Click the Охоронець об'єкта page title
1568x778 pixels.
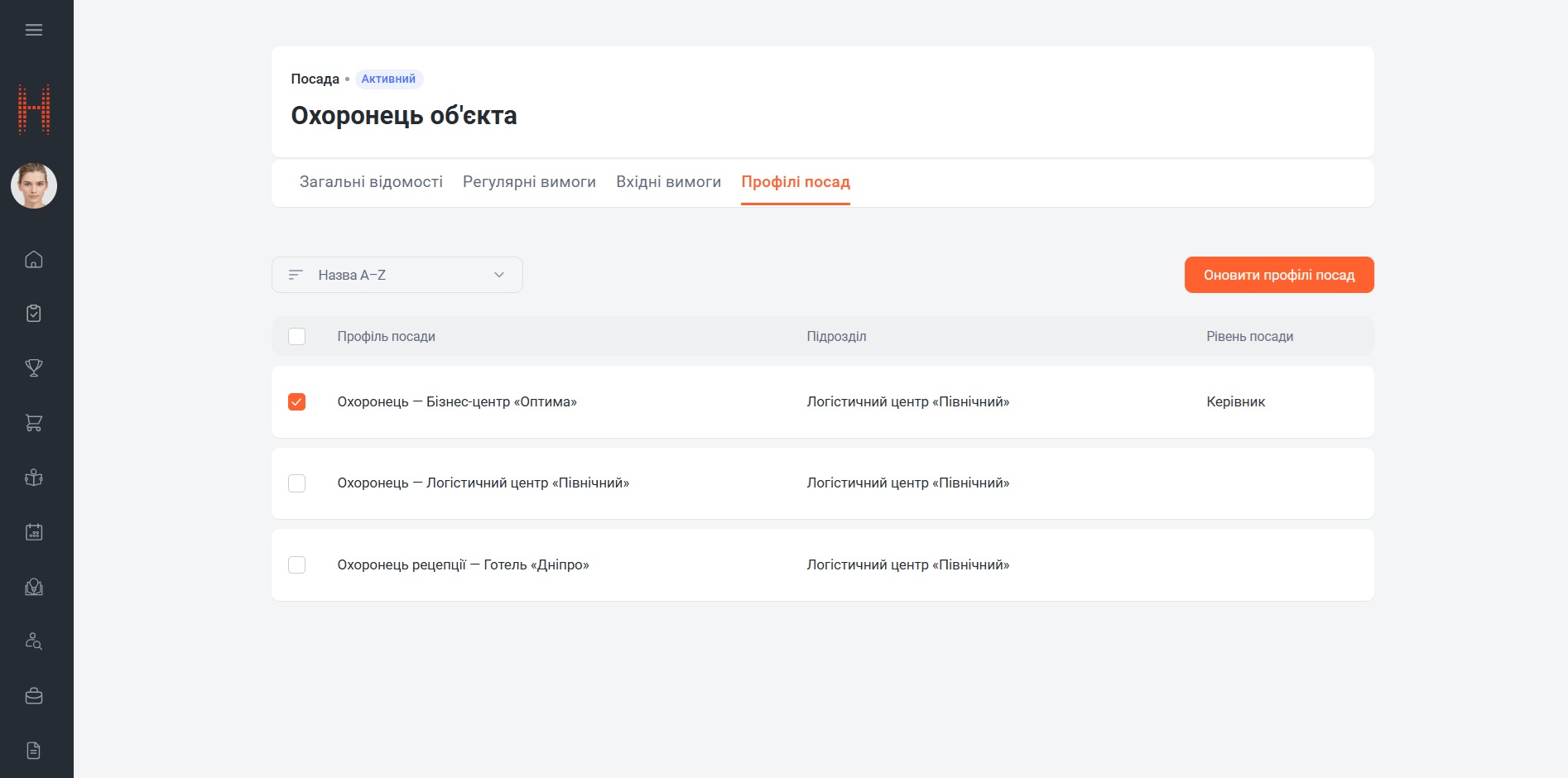click(x=404, y=115)
